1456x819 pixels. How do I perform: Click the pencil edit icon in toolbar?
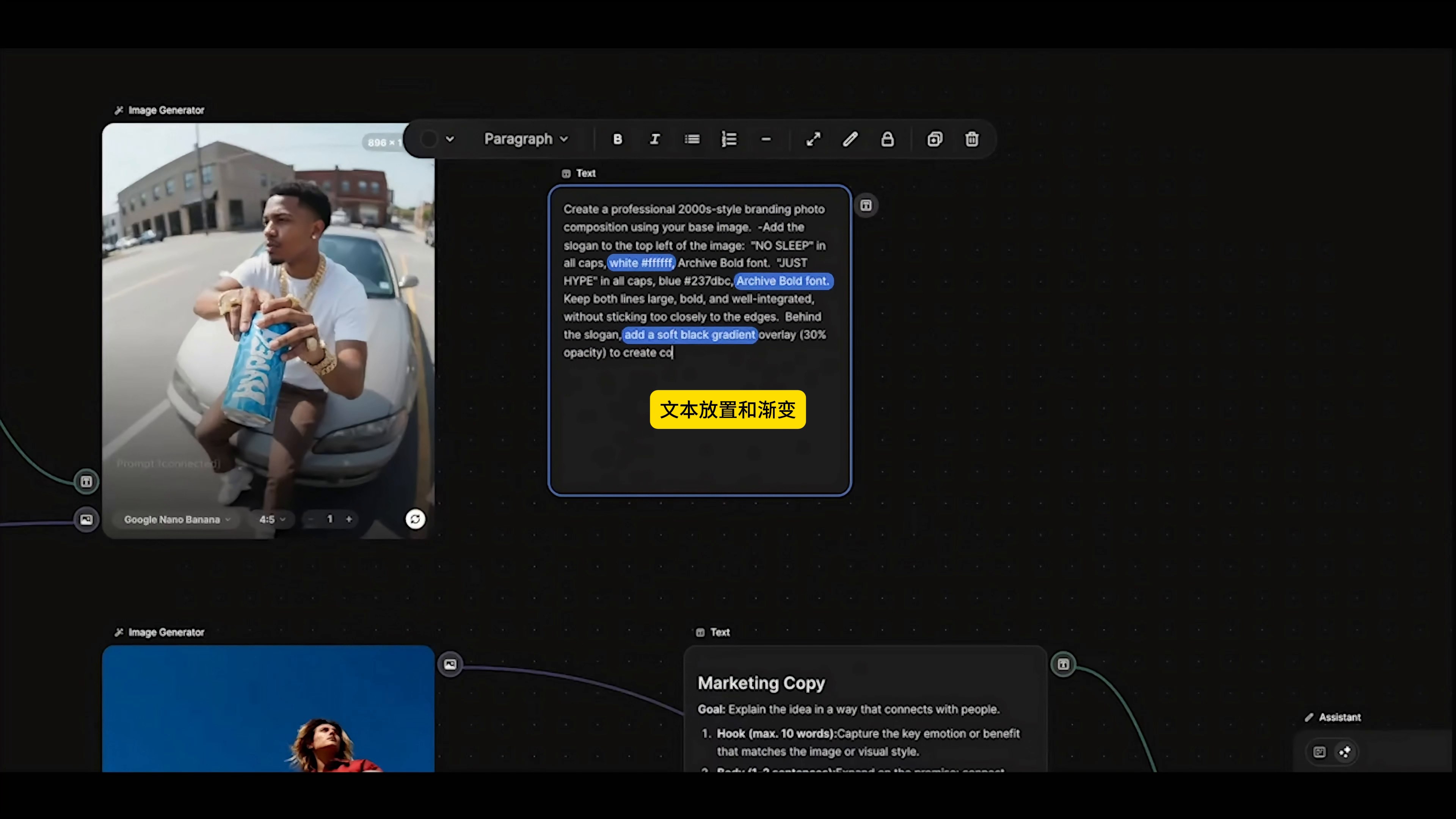(x=850, y=139)
